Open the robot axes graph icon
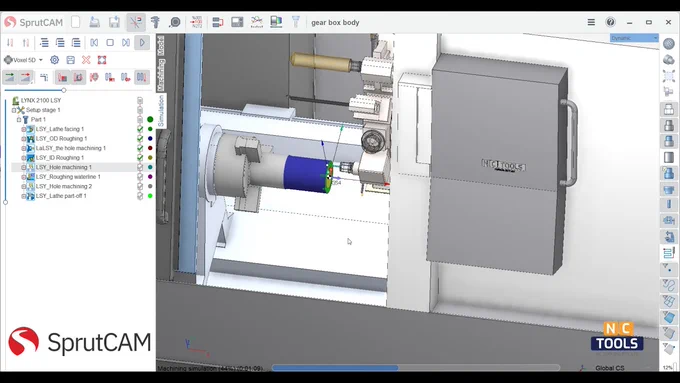Image resolution: width=680 pixels, height=383 pixels. point(257,22)
